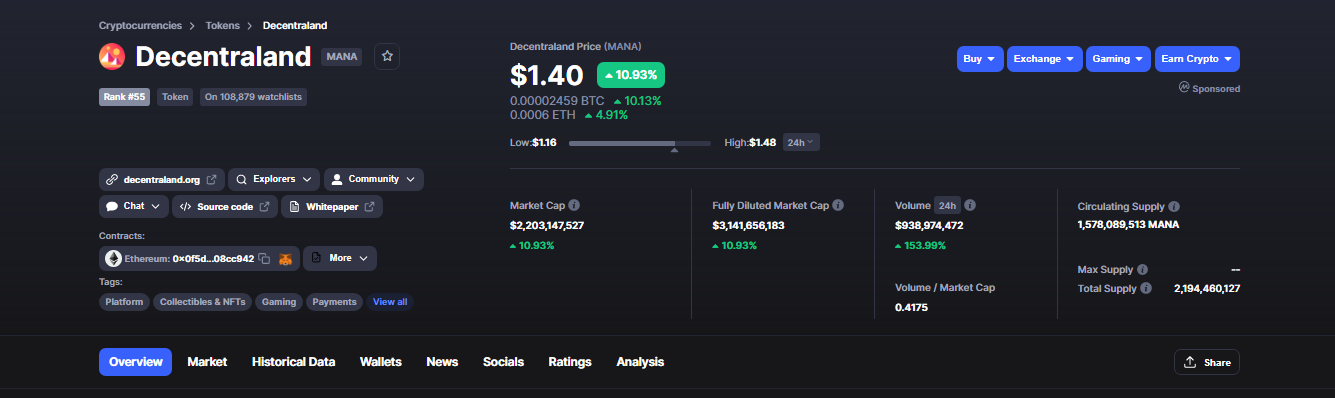Select the Overview tab
1335x398 pixels.
[135, 362]
